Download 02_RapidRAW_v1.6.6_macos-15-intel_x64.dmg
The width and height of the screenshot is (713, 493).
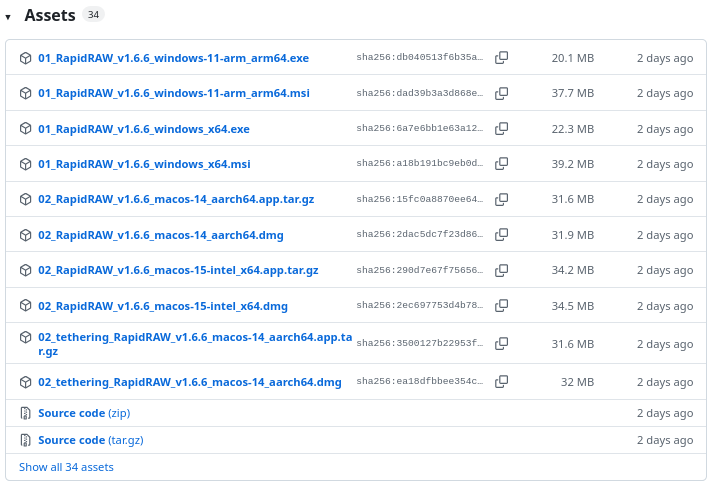[163, 306]
